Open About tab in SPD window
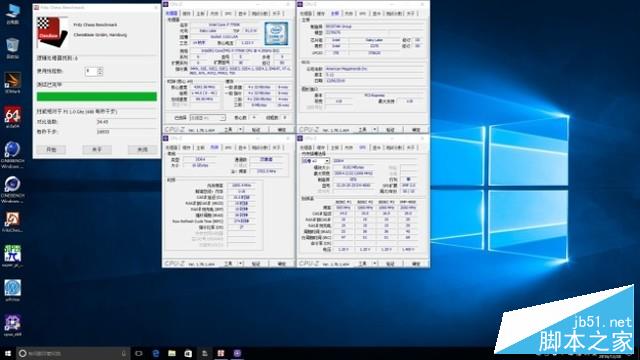Viewport: 640px width, 360px height. click(x=411, y=147)
